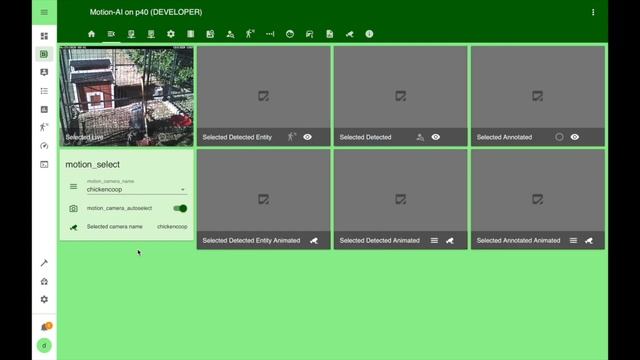Switch to the table column tab
This screenshot has height=360, width=640.
tap(191, 34)
